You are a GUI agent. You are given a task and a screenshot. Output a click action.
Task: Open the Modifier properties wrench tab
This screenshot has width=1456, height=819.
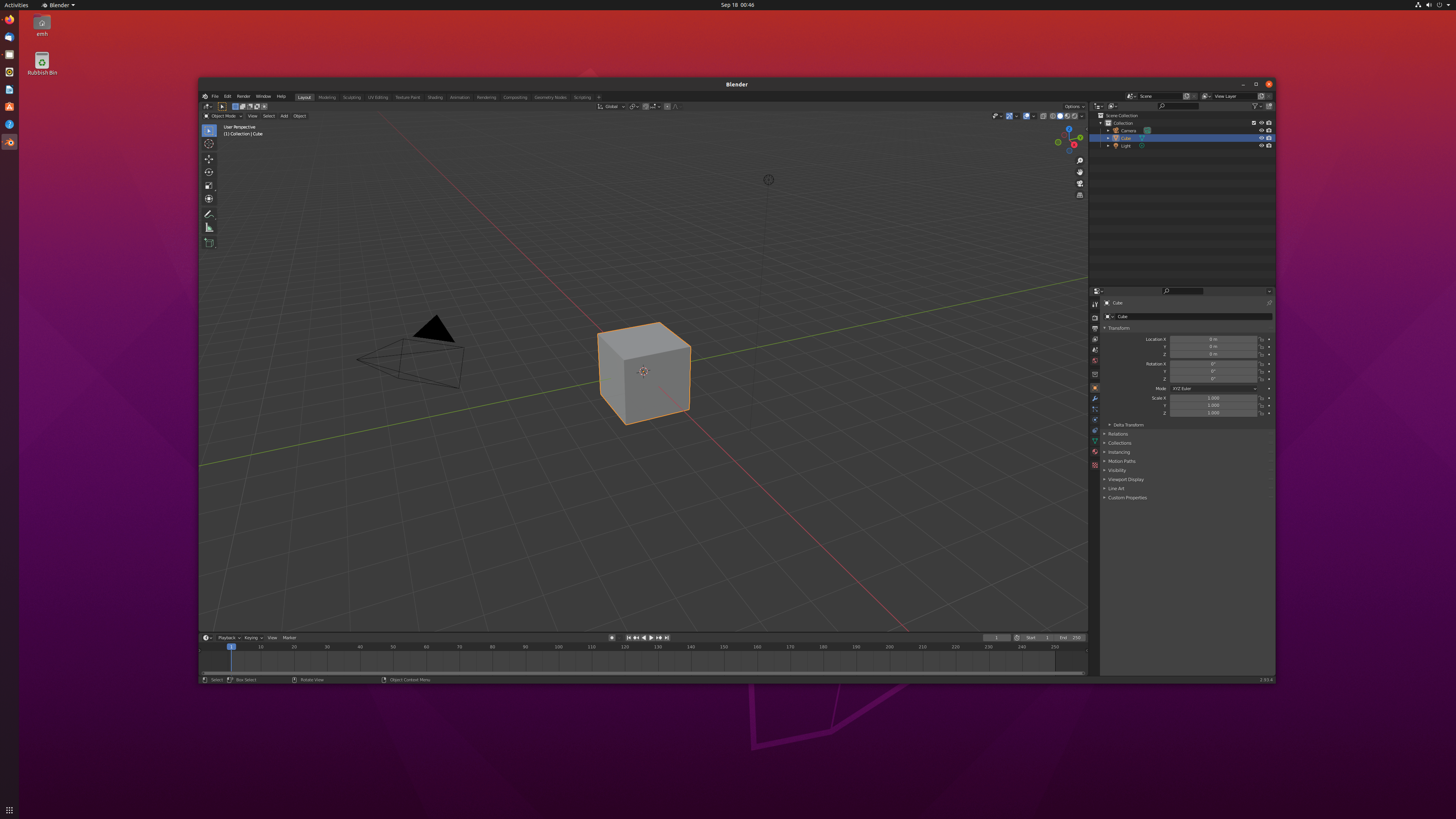[1095, 399]
